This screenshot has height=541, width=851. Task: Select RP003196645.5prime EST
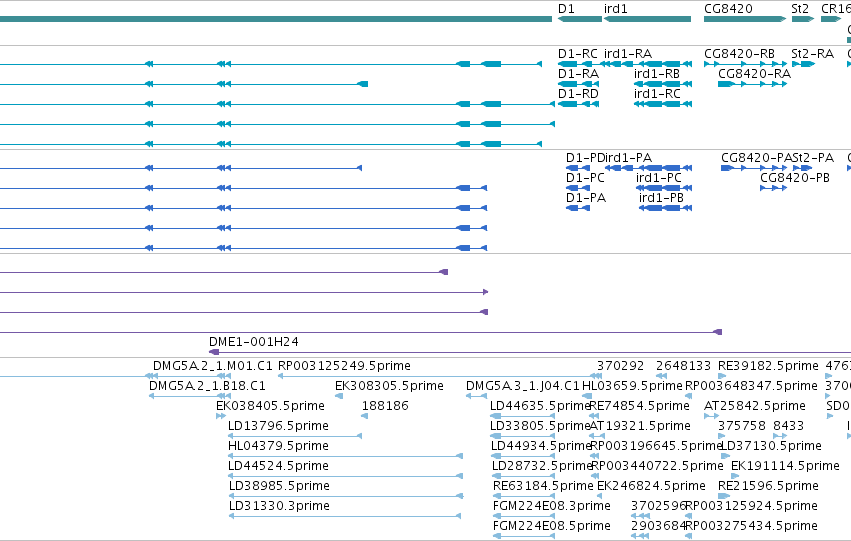click(656, 446)
